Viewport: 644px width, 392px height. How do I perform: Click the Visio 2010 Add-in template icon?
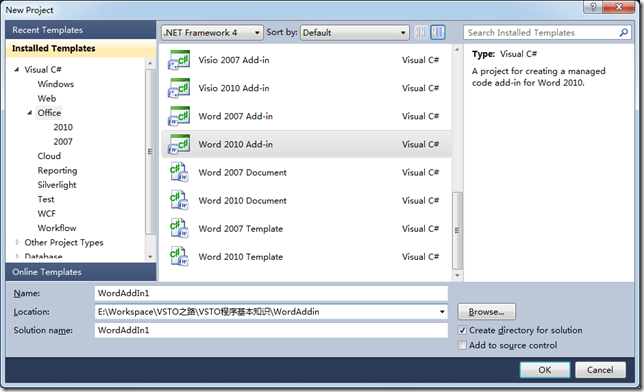179,88
